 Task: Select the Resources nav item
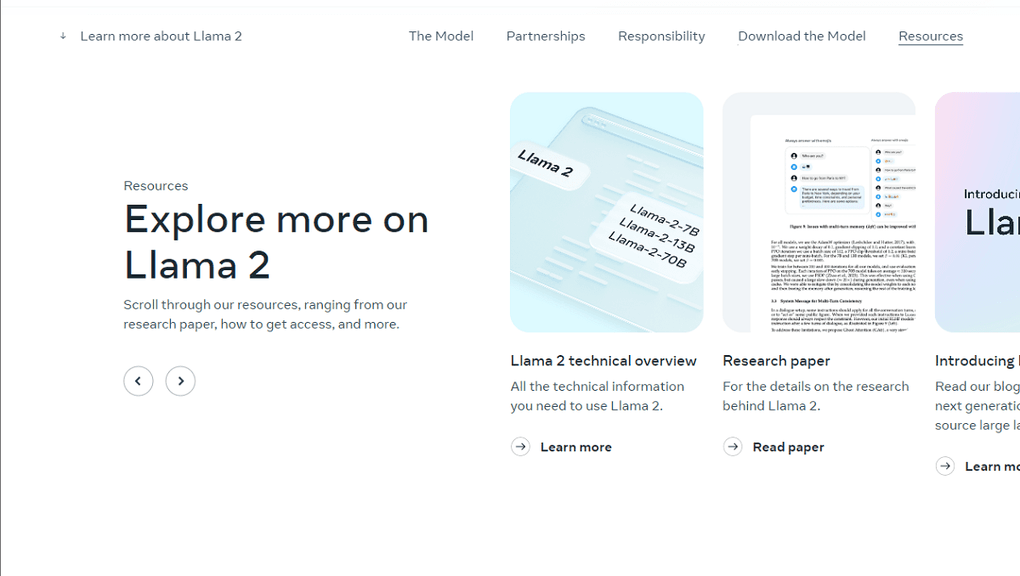click(x=931, y=36)
